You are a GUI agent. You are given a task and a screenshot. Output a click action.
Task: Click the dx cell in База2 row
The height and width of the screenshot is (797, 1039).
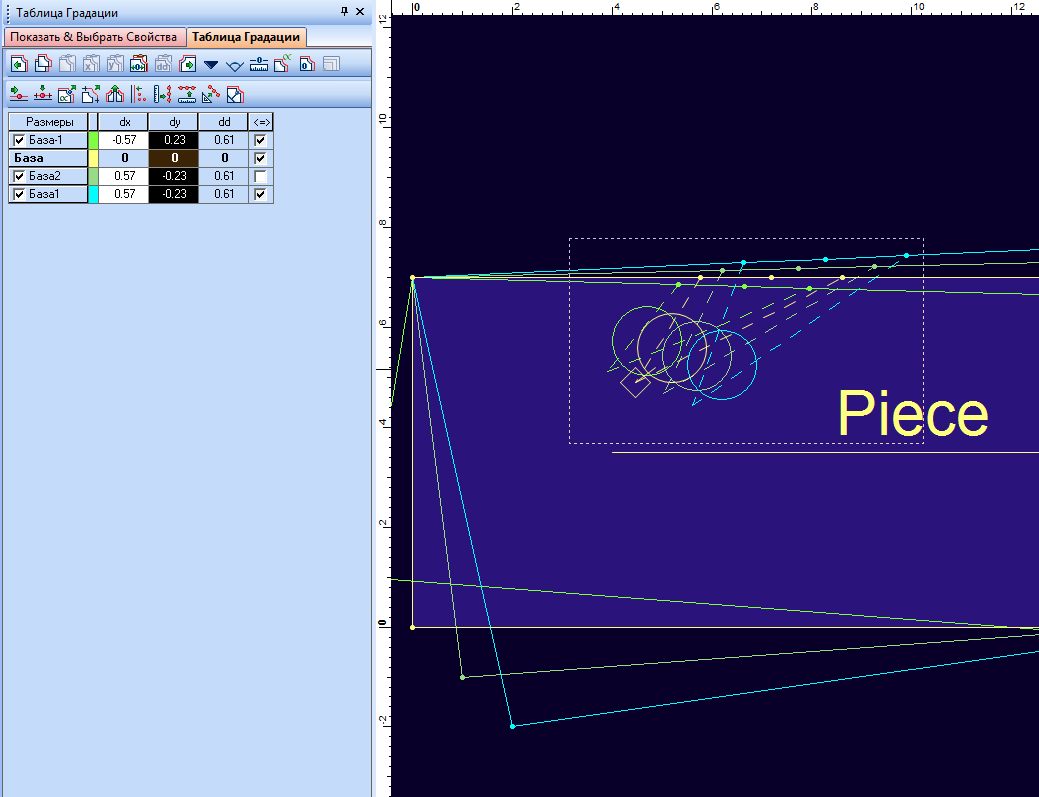click(124, 176)
